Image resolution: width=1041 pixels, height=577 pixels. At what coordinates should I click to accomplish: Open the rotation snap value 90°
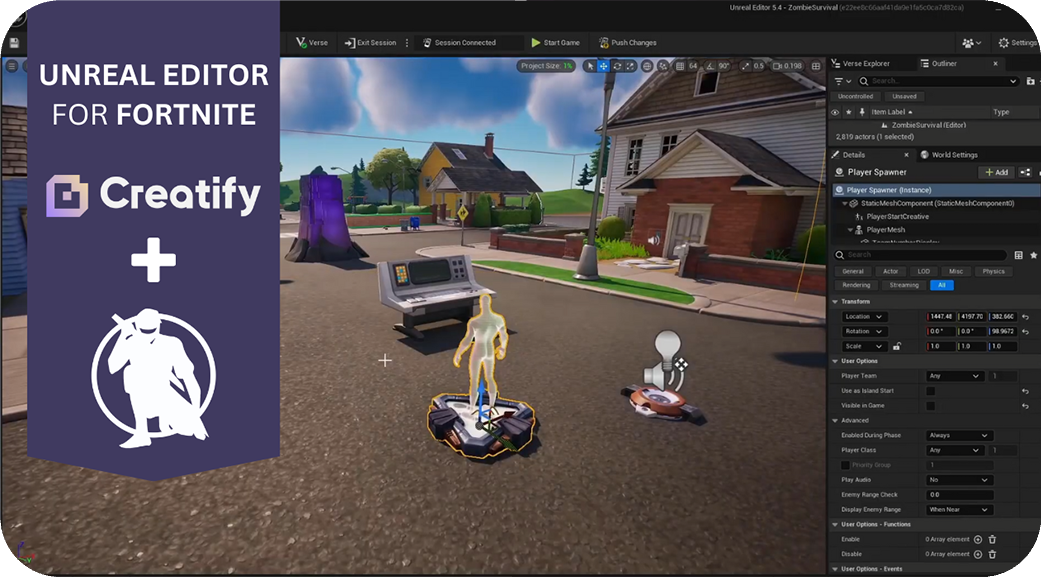pos(724,66)
